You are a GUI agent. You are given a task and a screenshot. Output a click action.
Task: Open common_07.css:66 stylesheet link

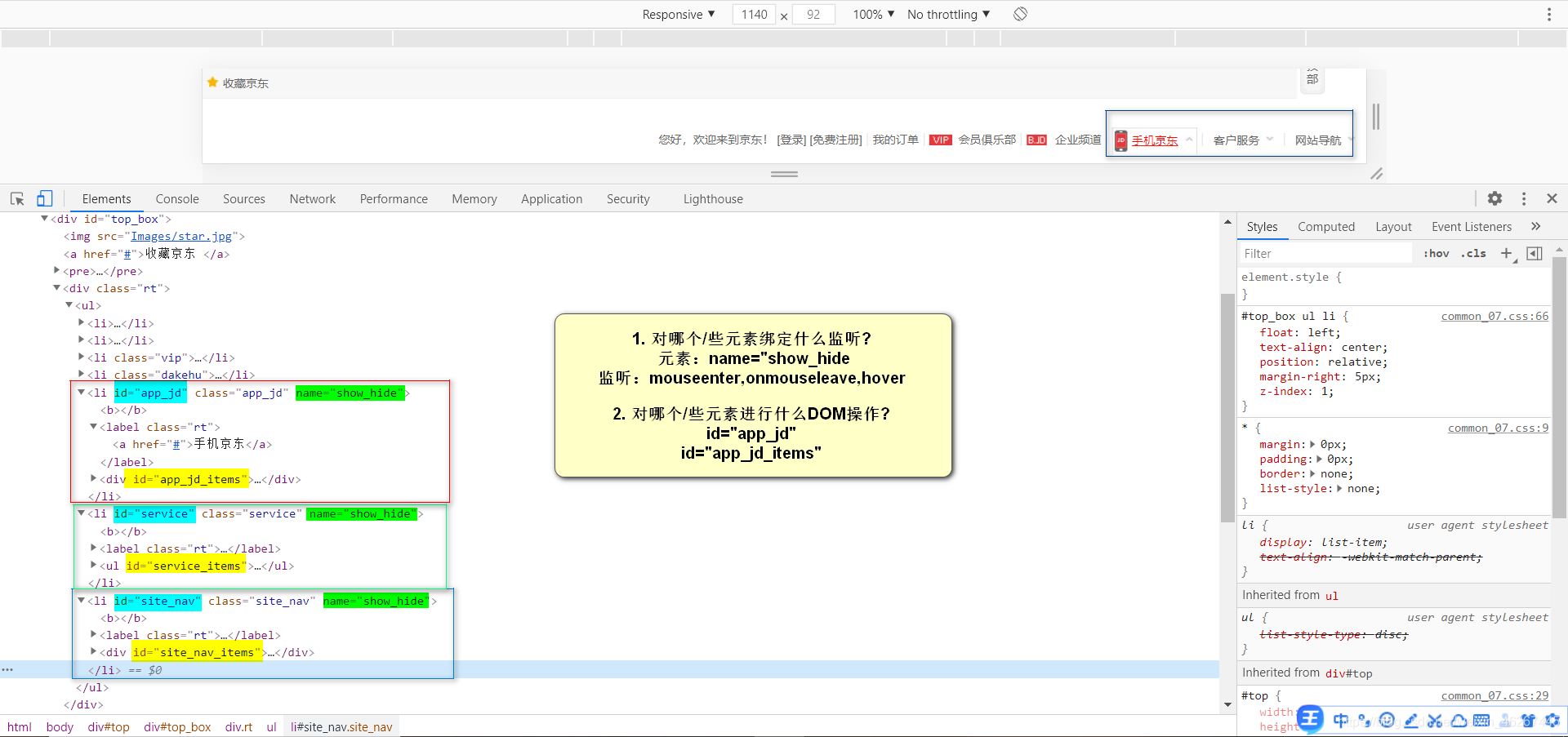click(x=1494, y=316)
